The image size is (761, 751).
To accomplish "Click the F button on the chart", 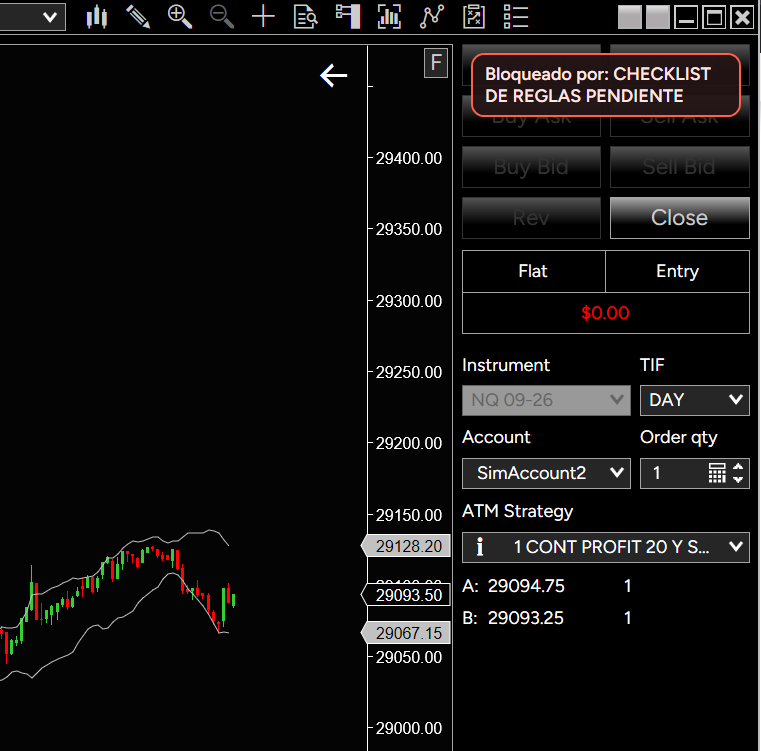I will click(436, 63).
